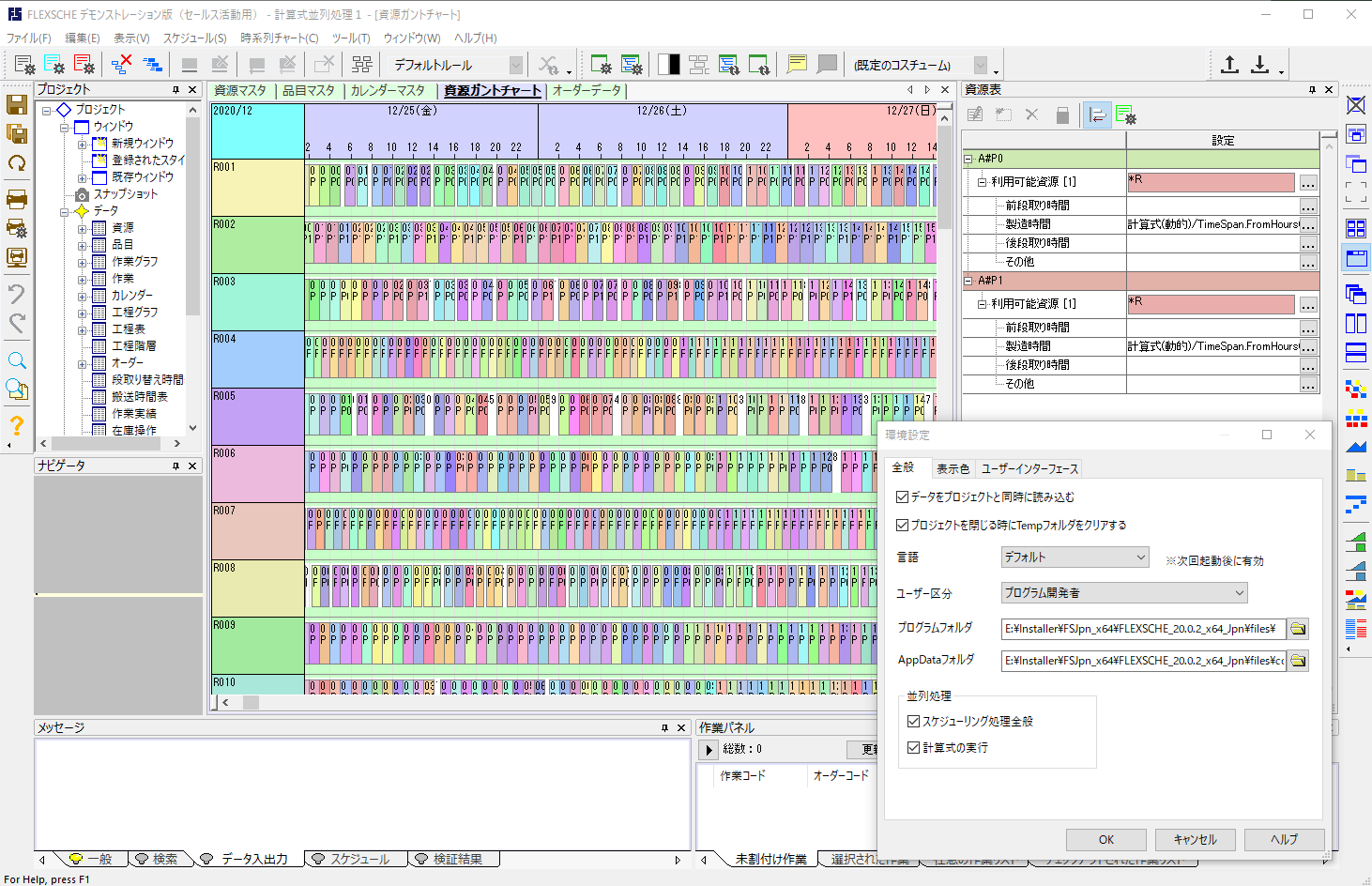Viewport: 1372px width, 886px height.
Task: Click the save icon in left sidebar
Action: [x=17, y=104]
